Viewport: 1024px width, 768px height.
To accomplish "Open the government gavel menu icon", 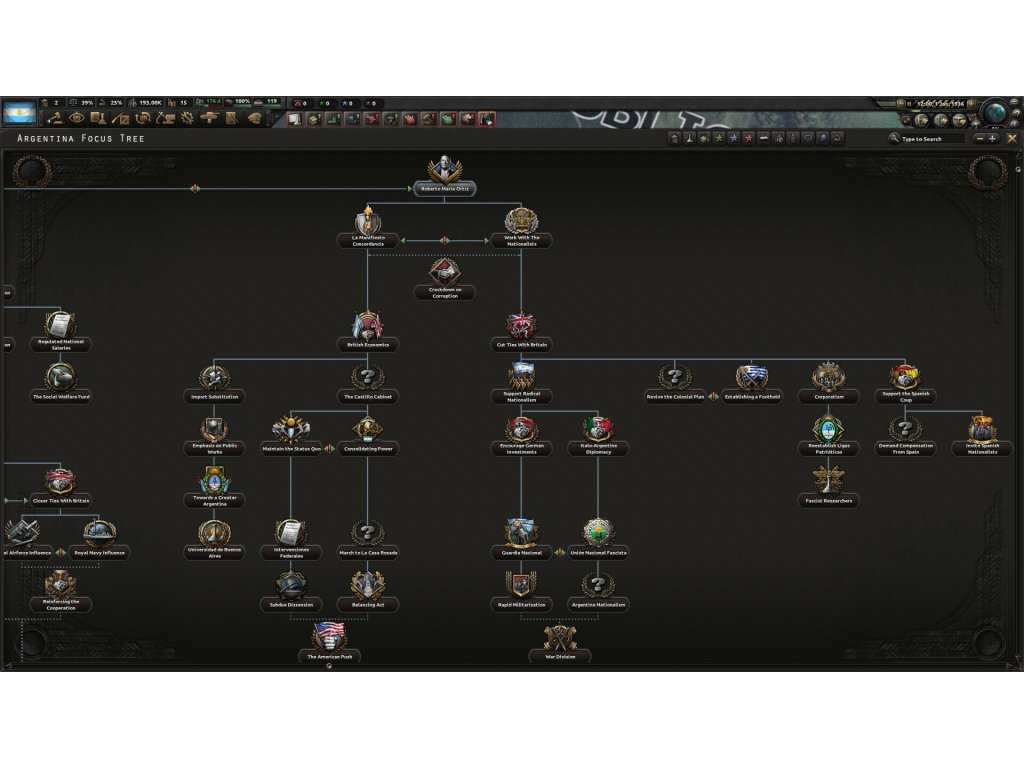I will pos(54,118).
